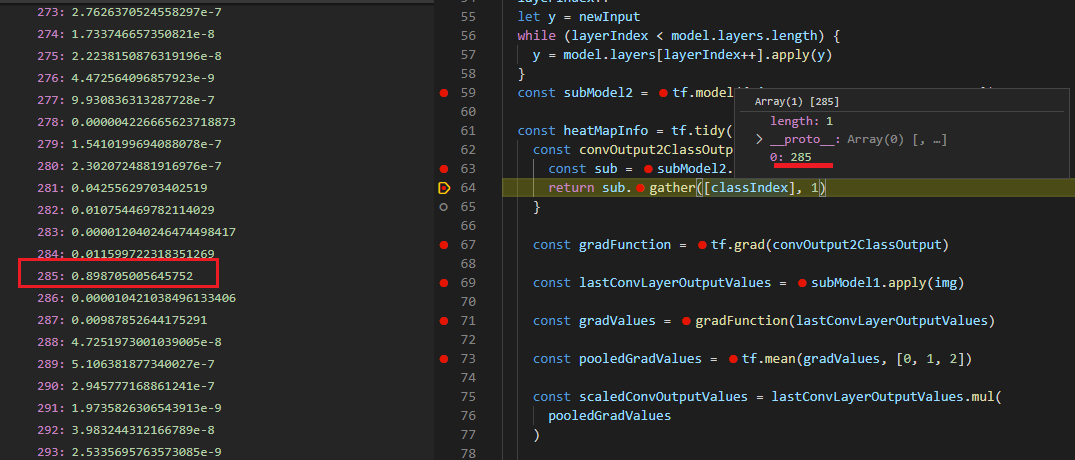Click gradValues declaration on line 71

click(x=618, y=320)
